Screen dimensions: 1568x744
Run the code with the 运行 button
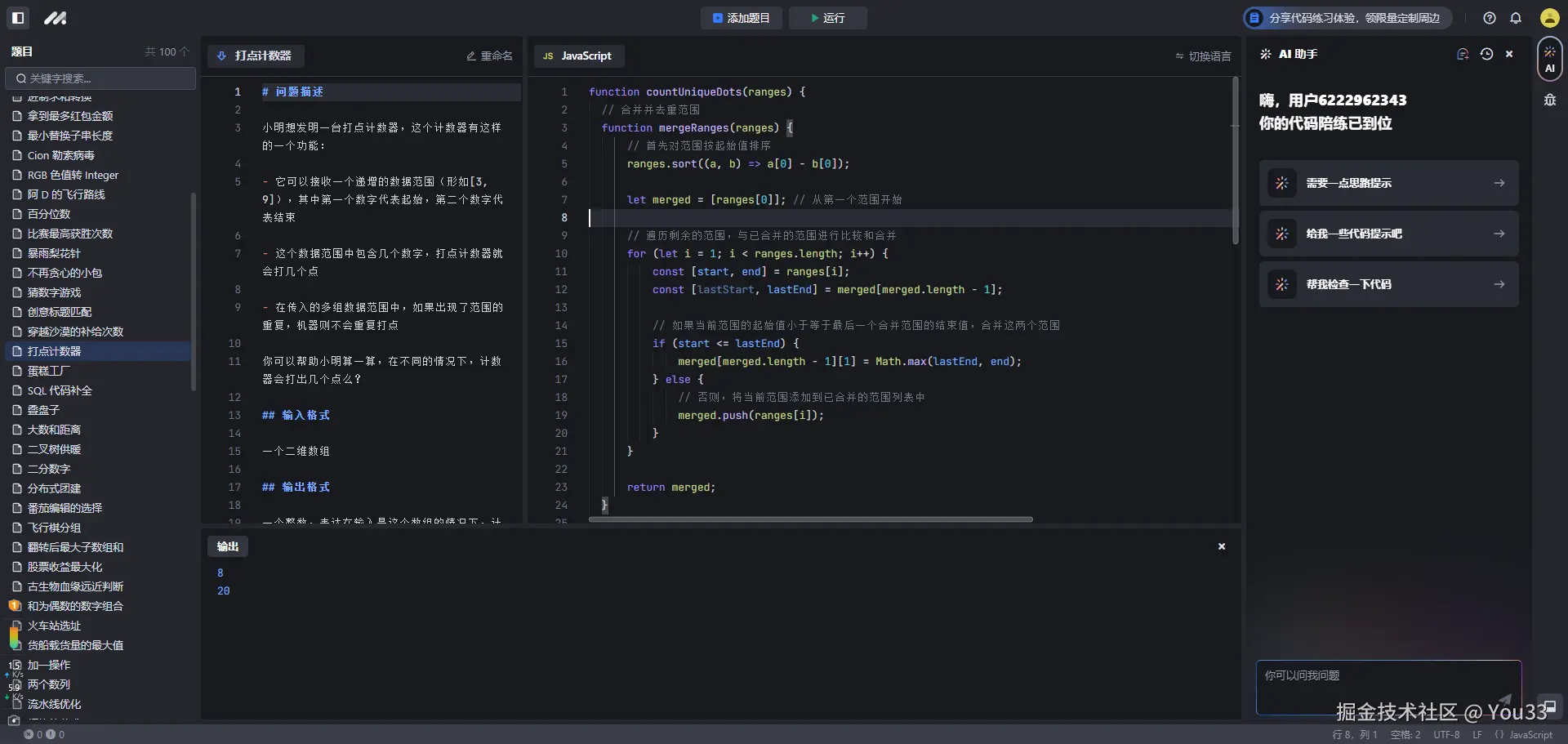click(827, 17)
